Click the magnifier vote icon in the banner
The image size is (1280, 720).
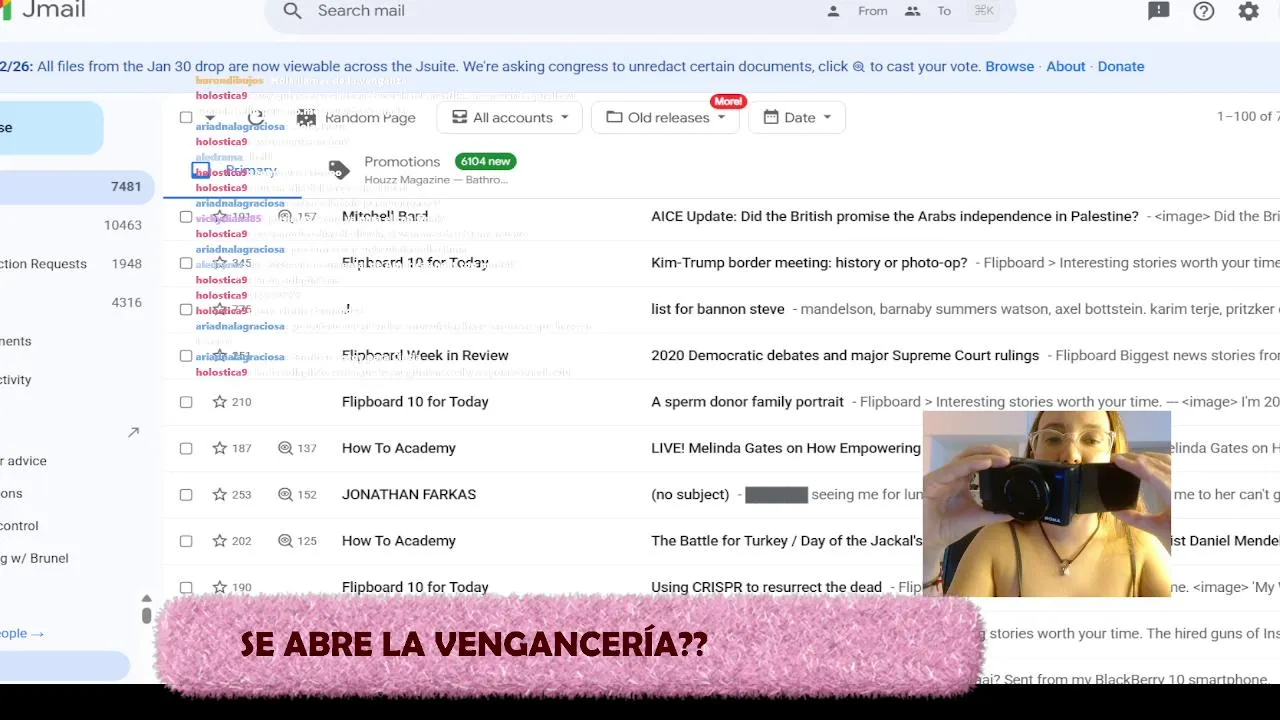(x=858, y=67)
